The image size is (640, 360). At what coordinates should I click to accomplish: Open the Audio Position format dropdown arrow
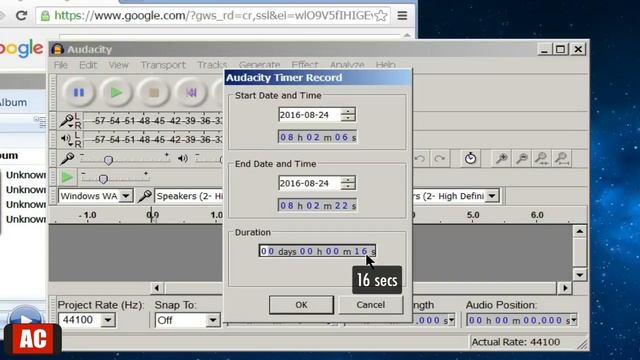(x=573, y=320)
